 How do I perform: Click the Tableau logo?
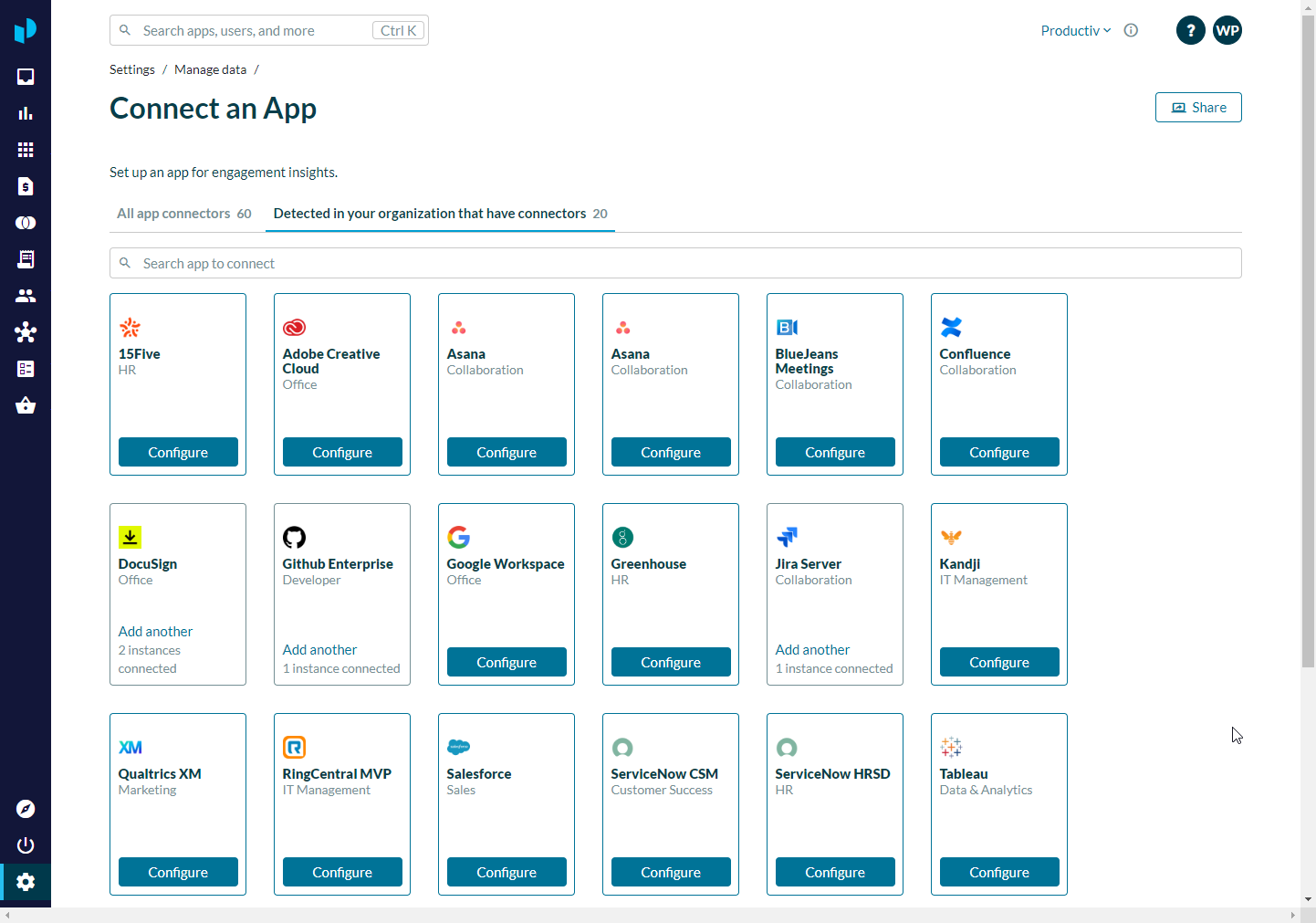pos(951,747)
